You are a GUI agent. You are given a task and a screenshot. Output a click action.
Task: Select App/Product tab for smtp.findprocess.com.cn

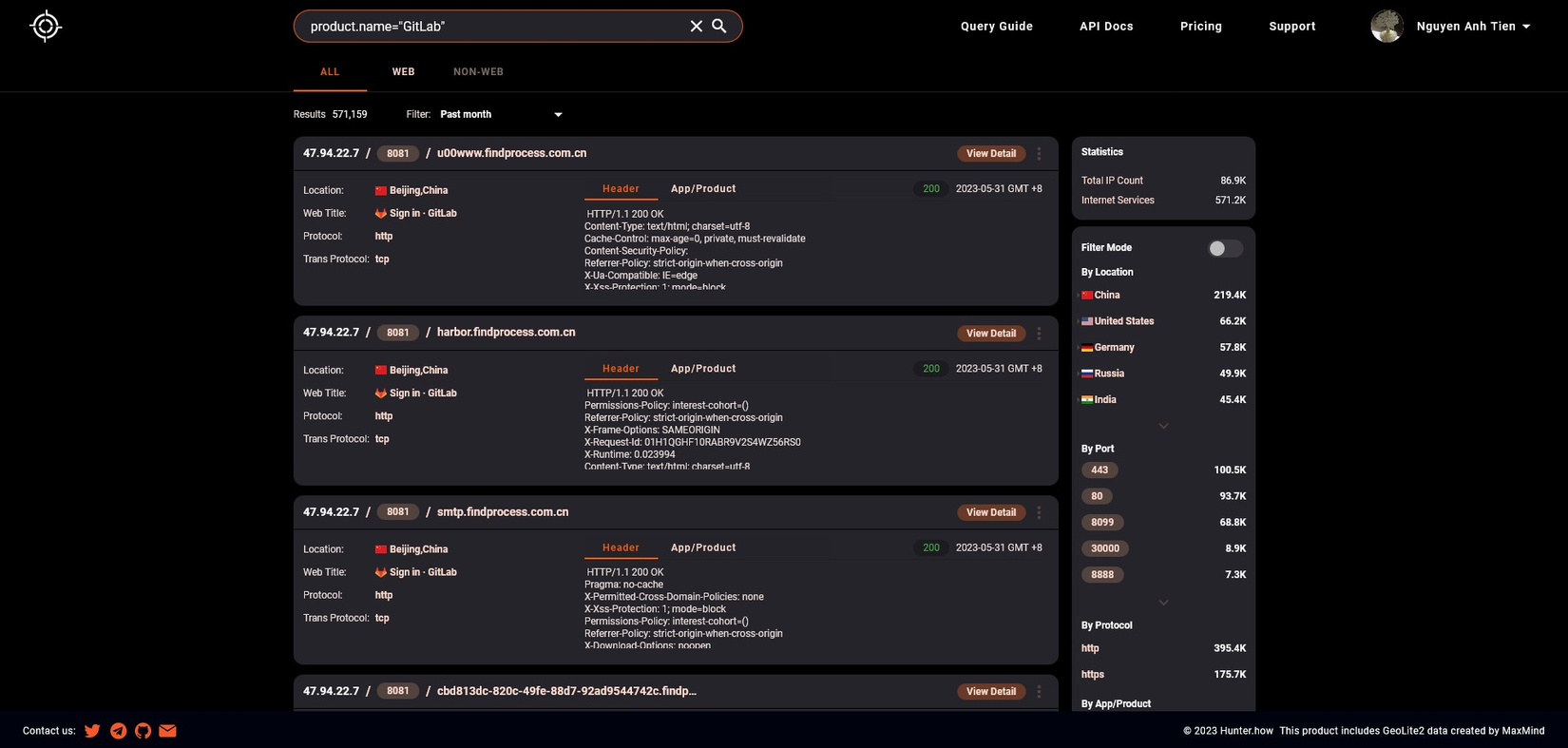[703, 547]
